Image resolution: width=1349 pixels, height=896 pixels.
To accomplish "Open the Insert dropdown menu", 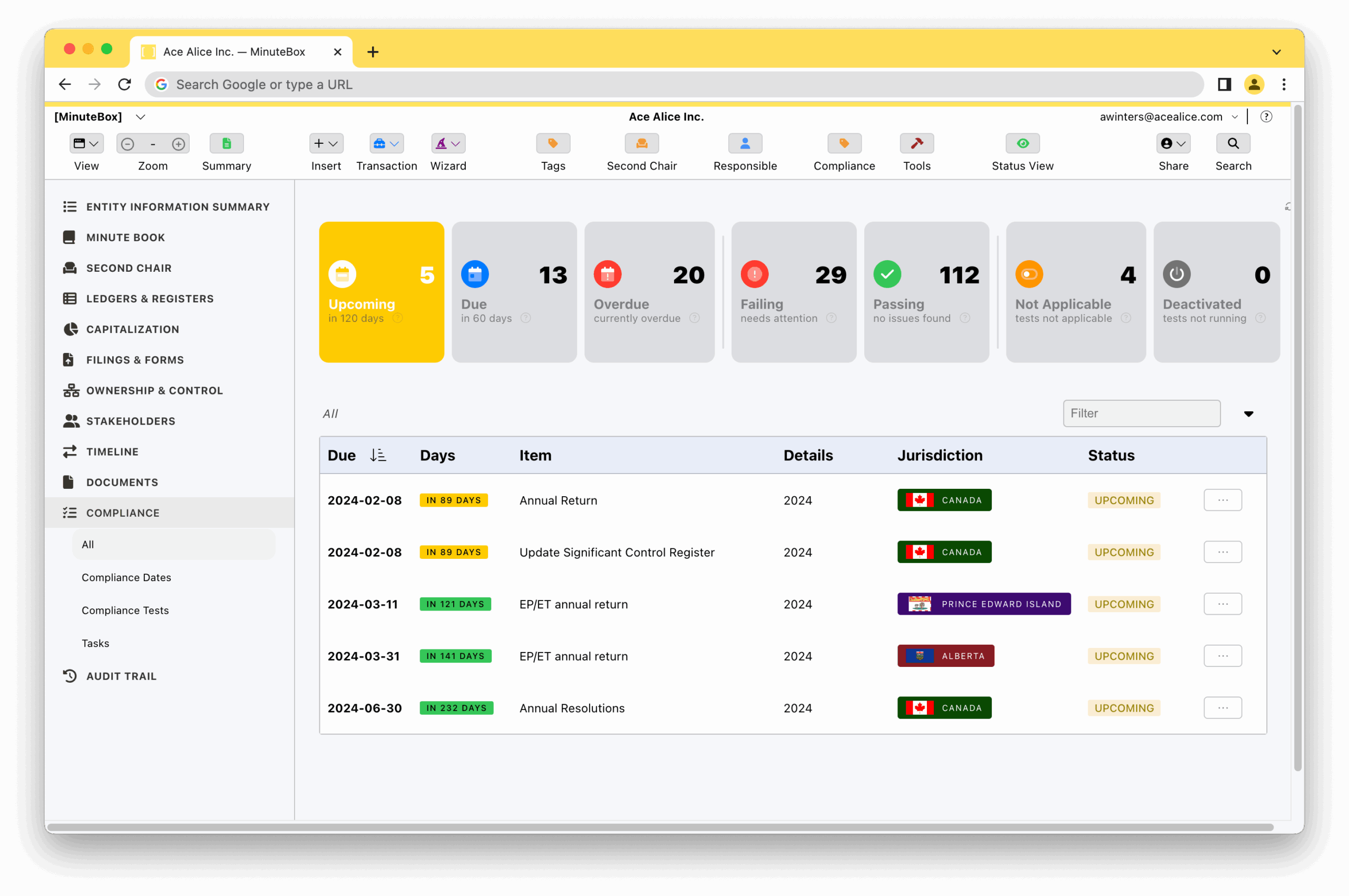I will [x=326, y=143].
